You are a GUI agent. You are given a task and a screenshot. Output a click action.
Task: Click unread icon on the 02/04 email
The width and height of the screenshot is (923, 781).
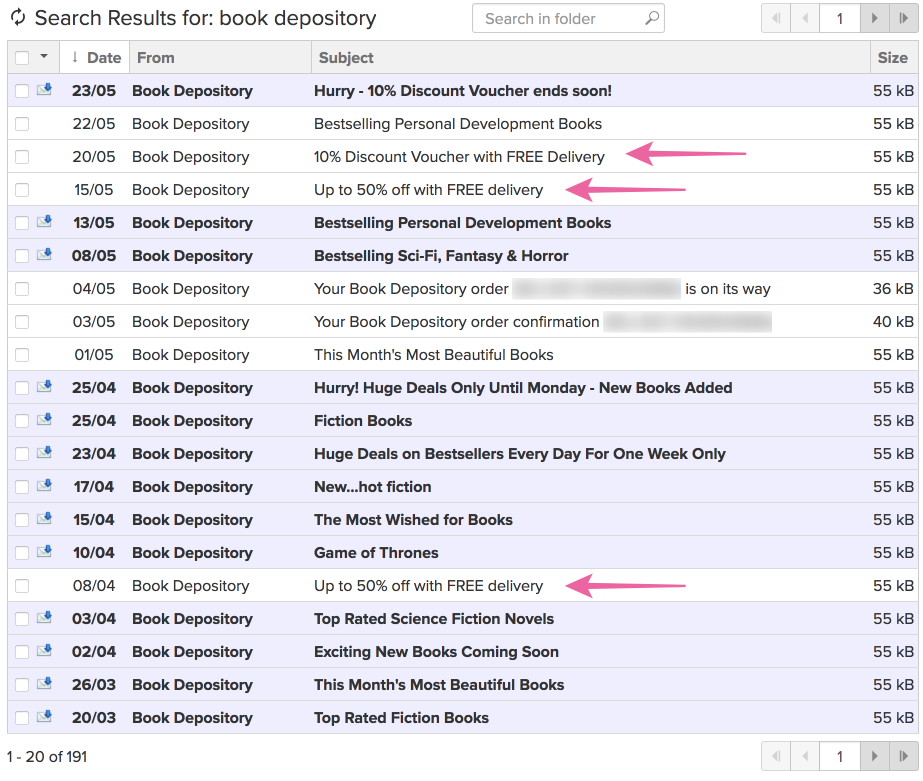[44, 650]
